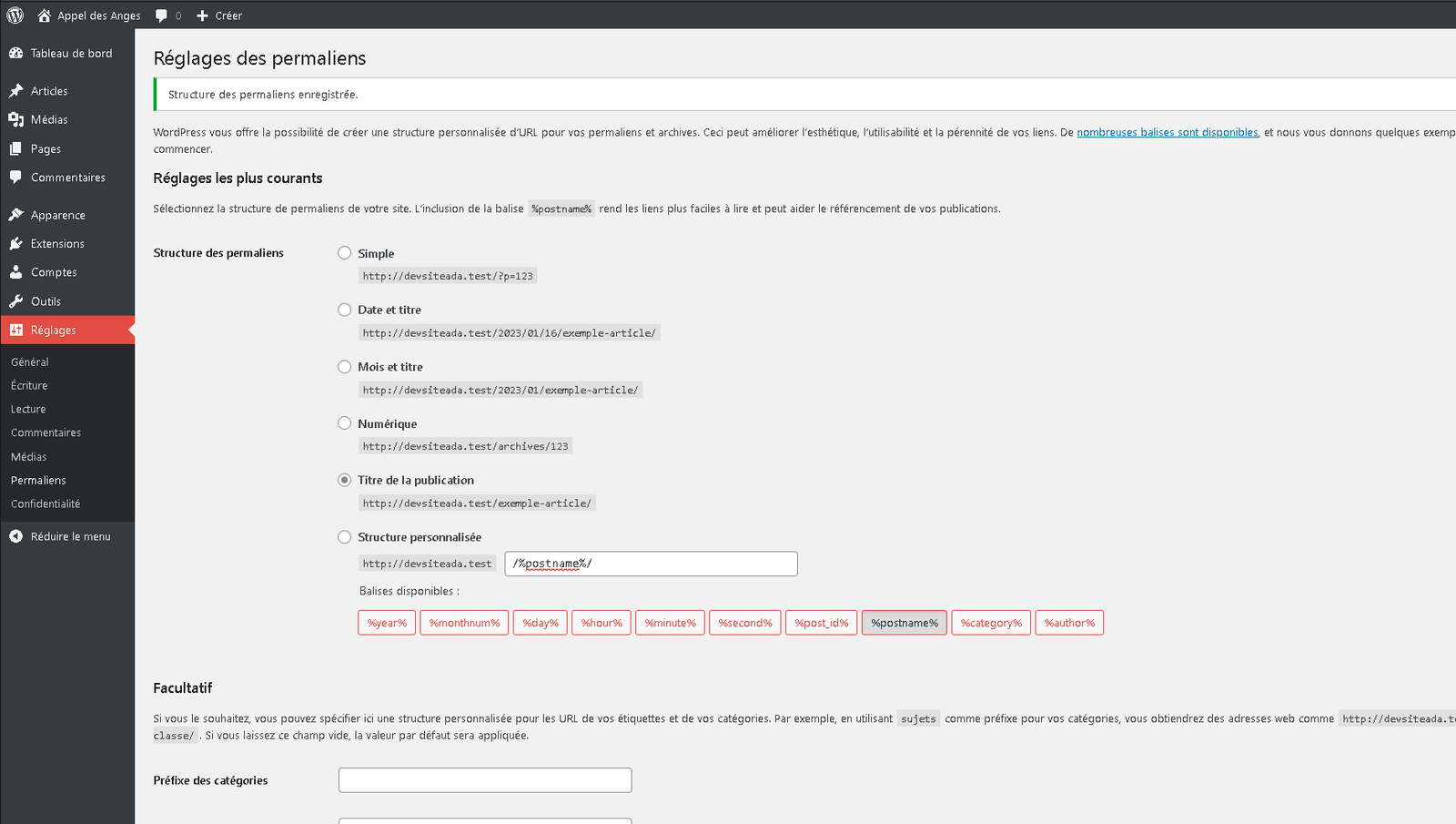The height and width of the screenshot is (824, 1456).
Task: Select the Simple permalink radio button
Action: pos(345,253)
